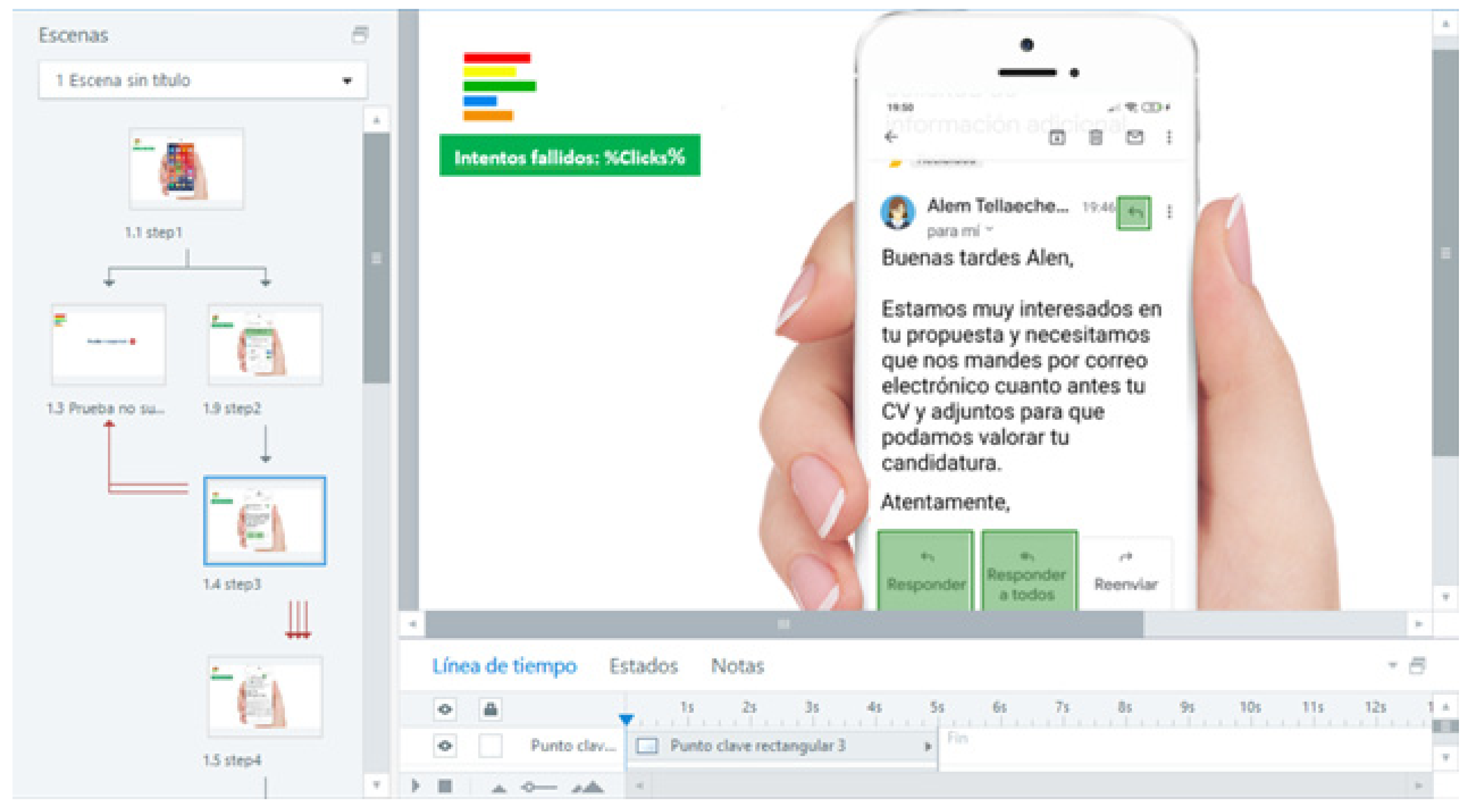Toggle lock box for Punto clave row
This screenshot has width=1468, height=812.
coord(491,746)
